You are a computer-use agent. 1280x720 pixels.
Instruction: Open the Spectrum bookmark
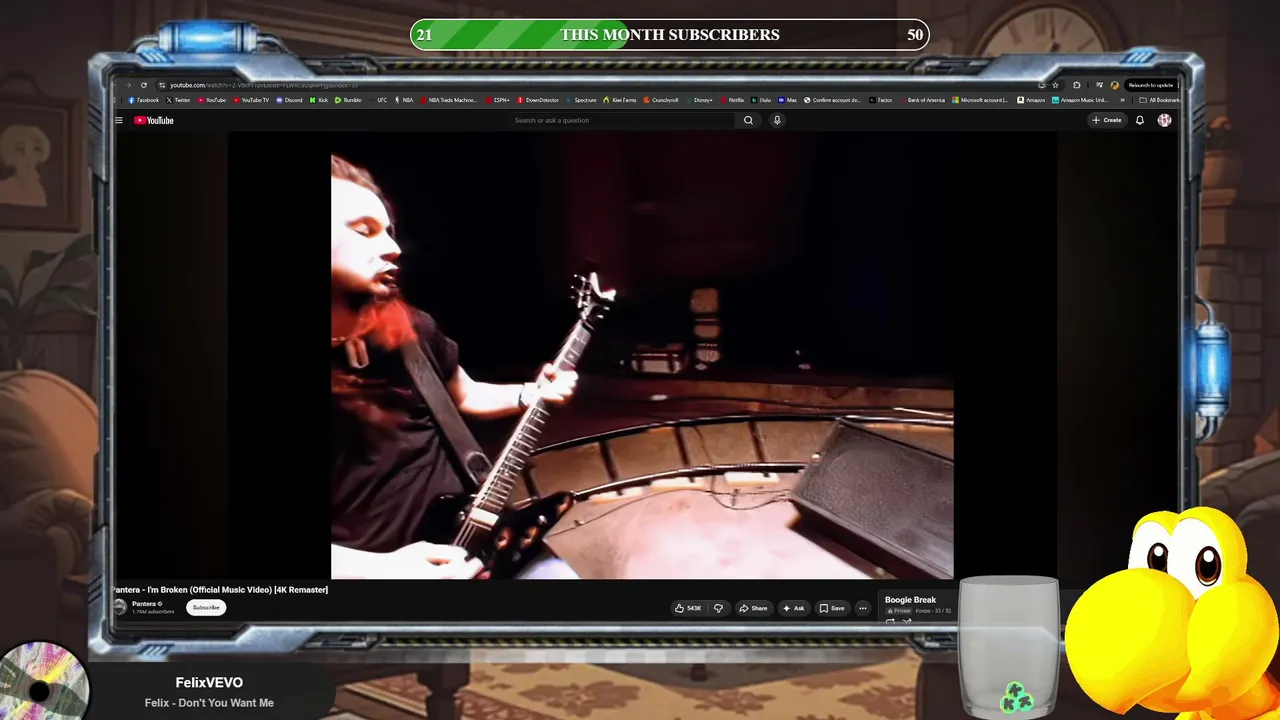pyautogui.click(x=581, y=100)
